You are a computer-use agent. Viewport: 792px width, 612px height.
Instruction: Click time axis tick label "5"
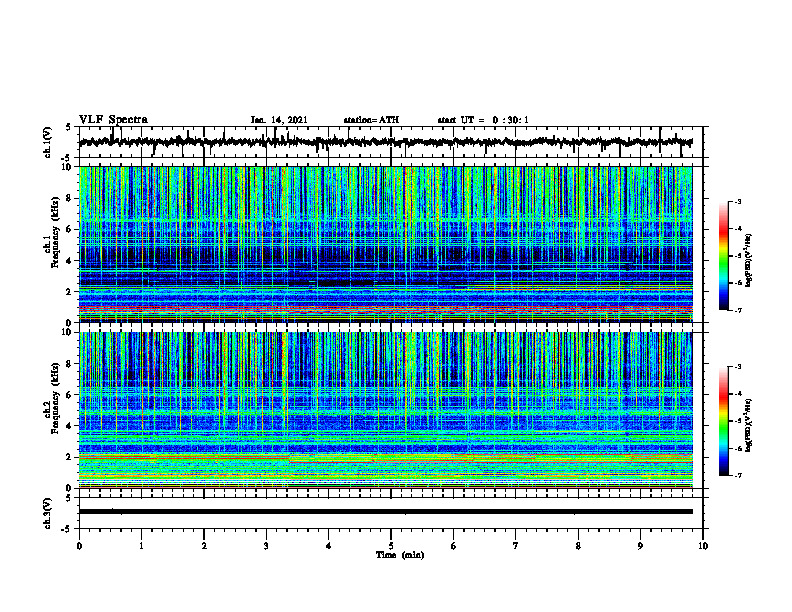(x=391, y=546)
